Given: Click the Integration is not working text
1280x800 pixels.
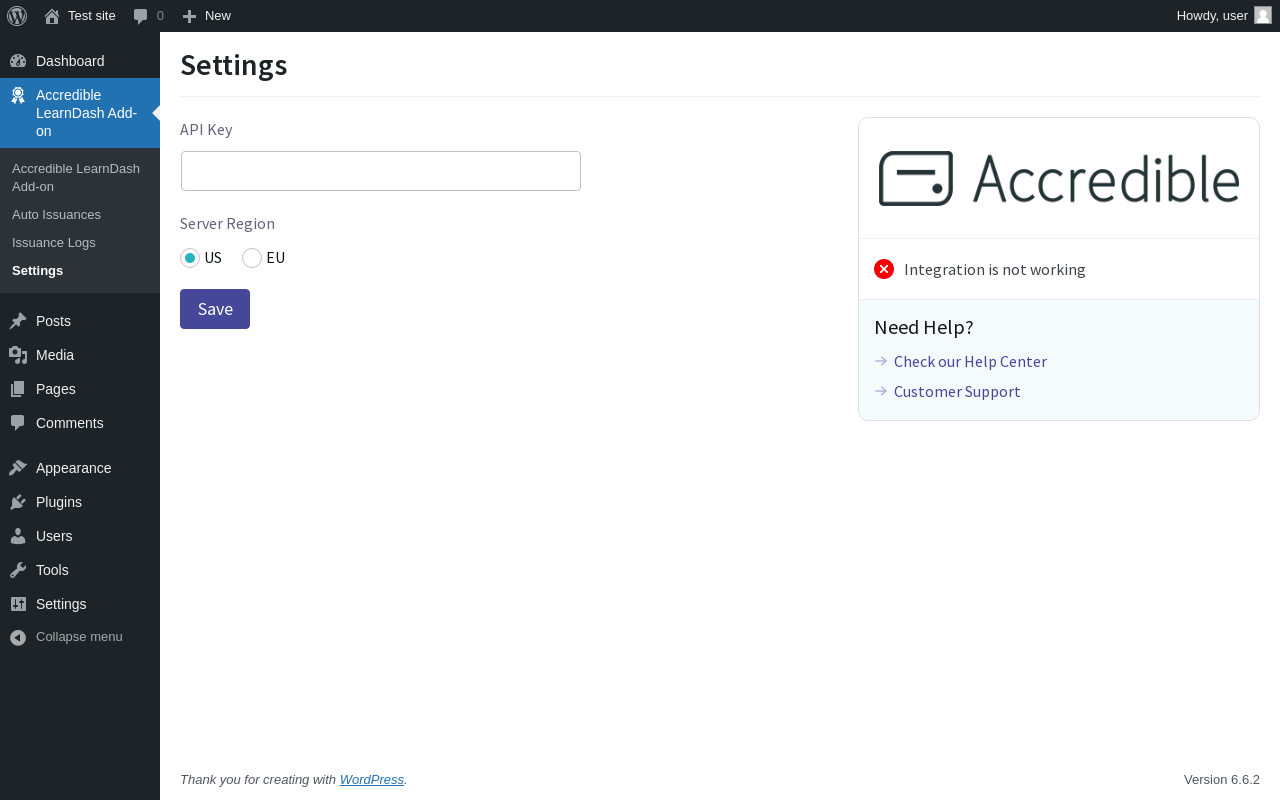Looking at the screenshot, I should coord(995,269).
